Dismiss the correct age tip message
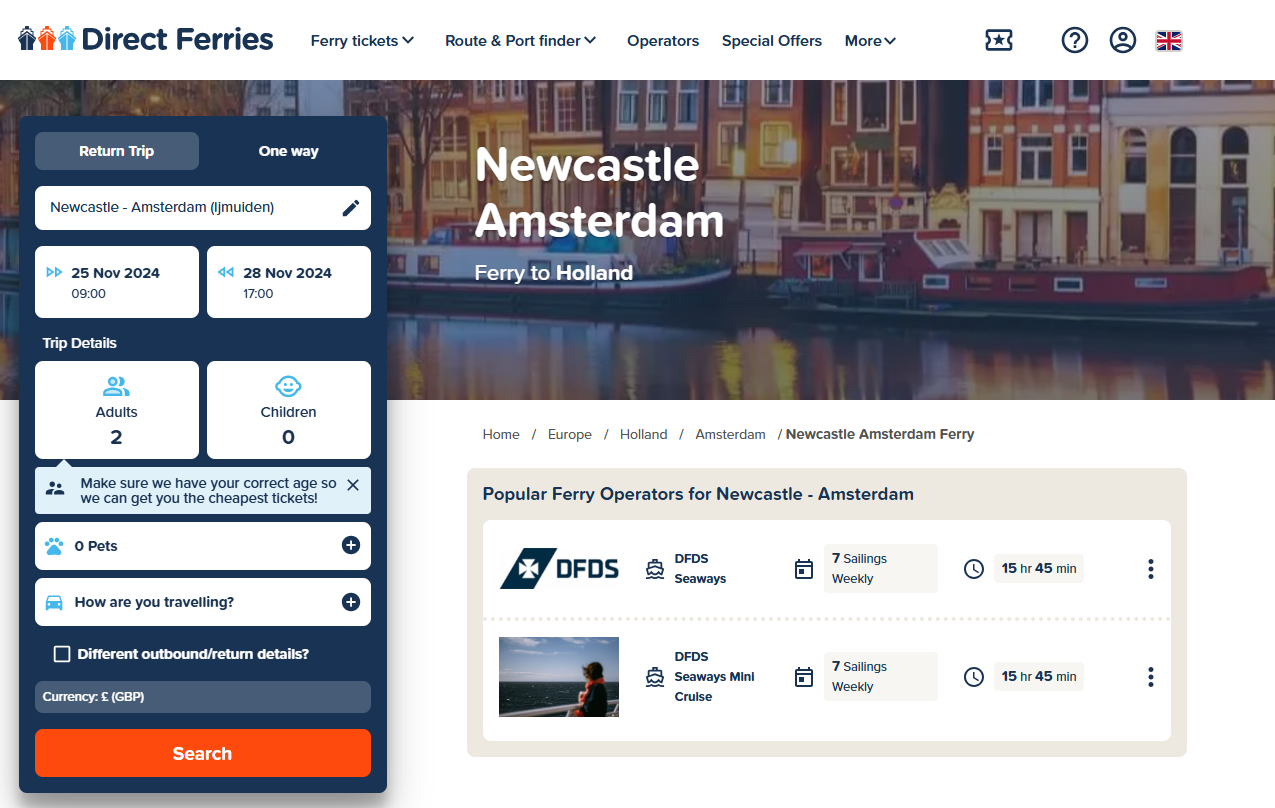The image size is (1275, 808). click(x=352, y=485)
